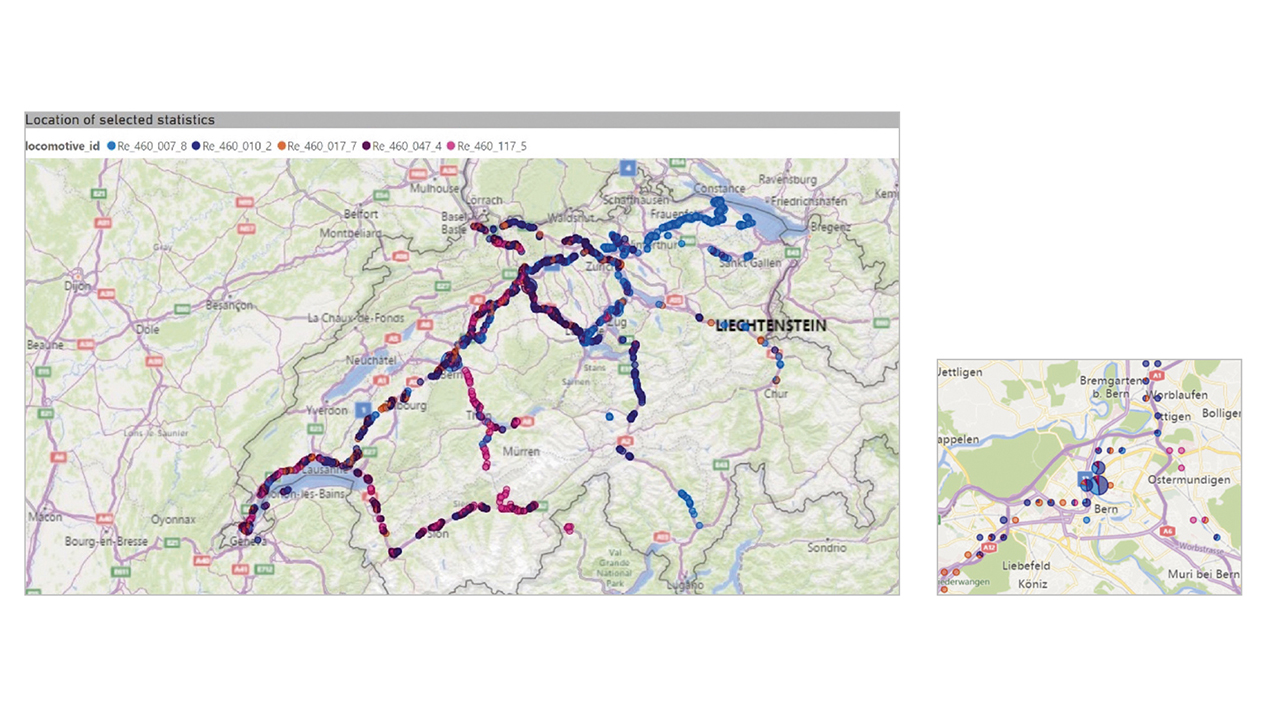Select Re_460_010_2 legend label
1280x720 pixels.
(237, 146)
